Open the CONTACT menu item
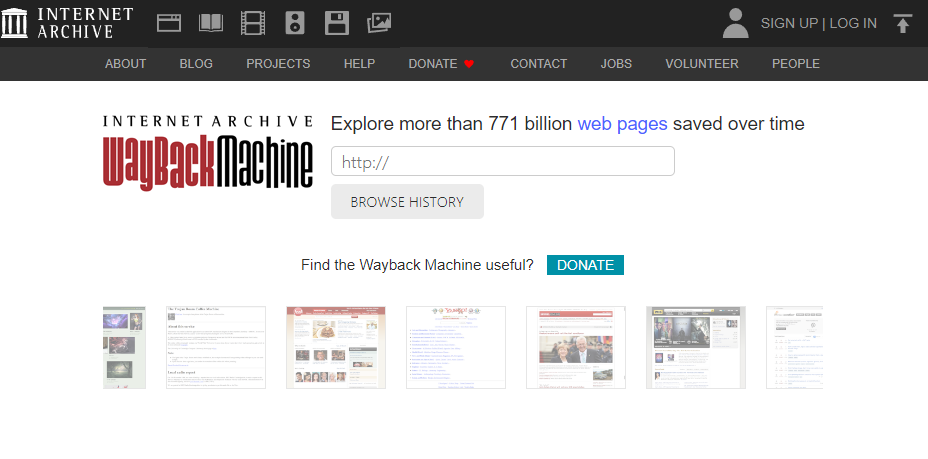This screenshot has width=928, height=459. 539,64
